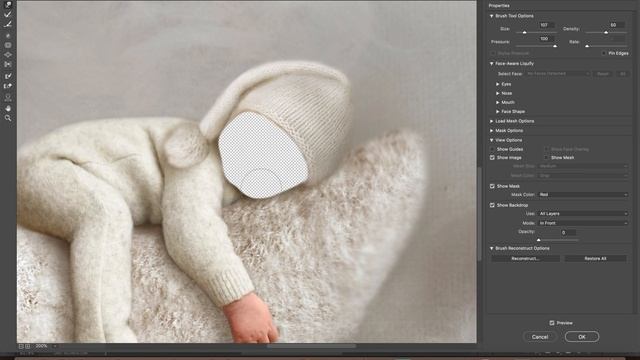Toggle the Show Backdrop checkbox
Viewport: 640px width, 360px height.
click(492, 205)
